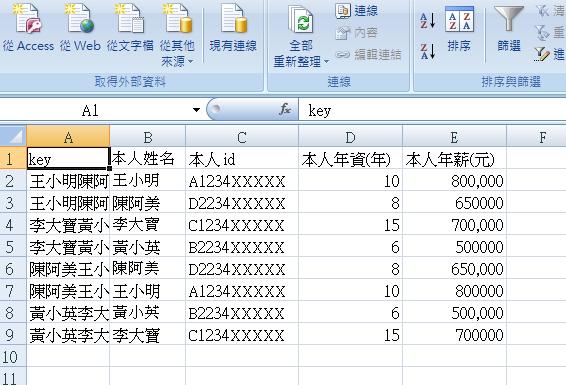
Task: Click cell B2 with 王小明
Action: pos(148,180)
